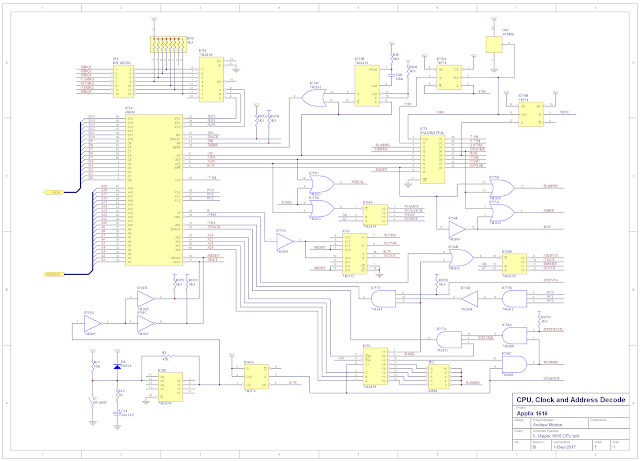The width and height of the screenshot is (640, 461).
Task: Select the 30 MHz oscillator block
Action: pyautogui.click(x=494, y=45)
